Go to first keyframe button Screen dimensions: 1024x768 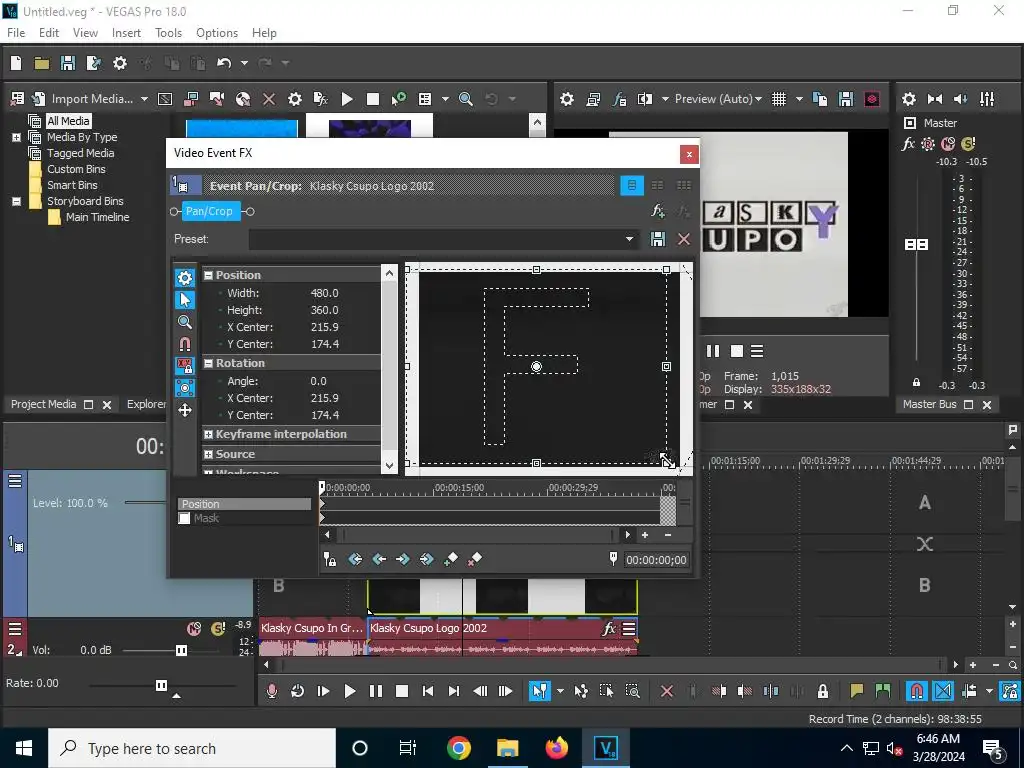(x=355, y=559)
